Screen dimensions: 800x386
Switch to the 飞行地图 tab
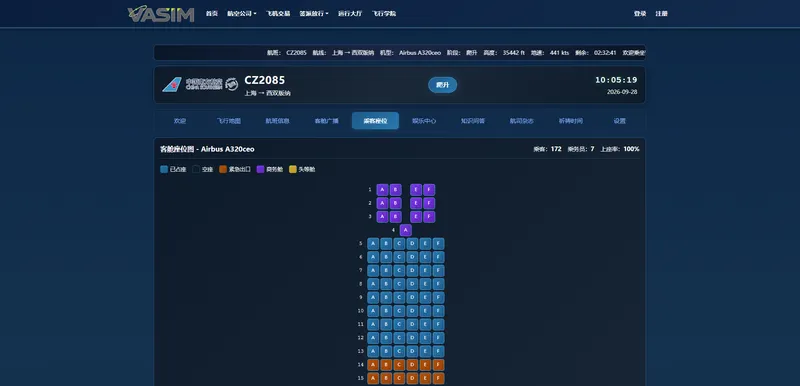click(229, 121)
